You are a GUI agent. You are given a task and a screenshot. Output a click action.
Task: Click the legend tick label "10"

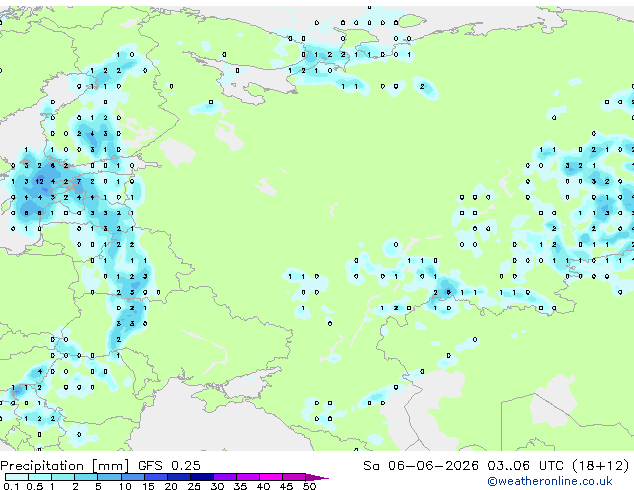tap(125, 486)
